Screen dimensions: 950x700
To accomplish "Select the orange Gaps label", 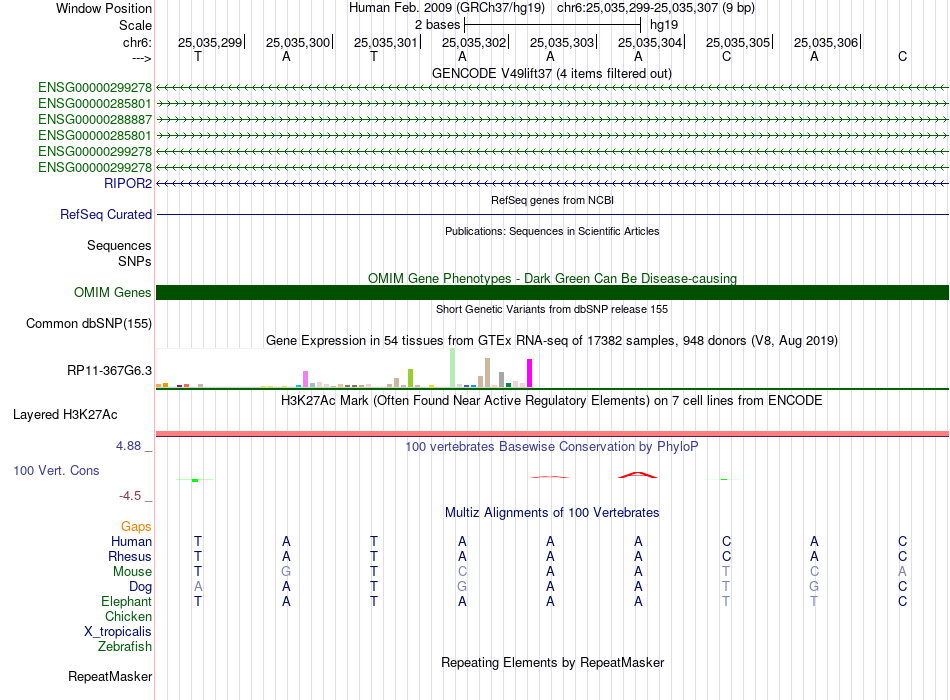I will coord(136,527).
